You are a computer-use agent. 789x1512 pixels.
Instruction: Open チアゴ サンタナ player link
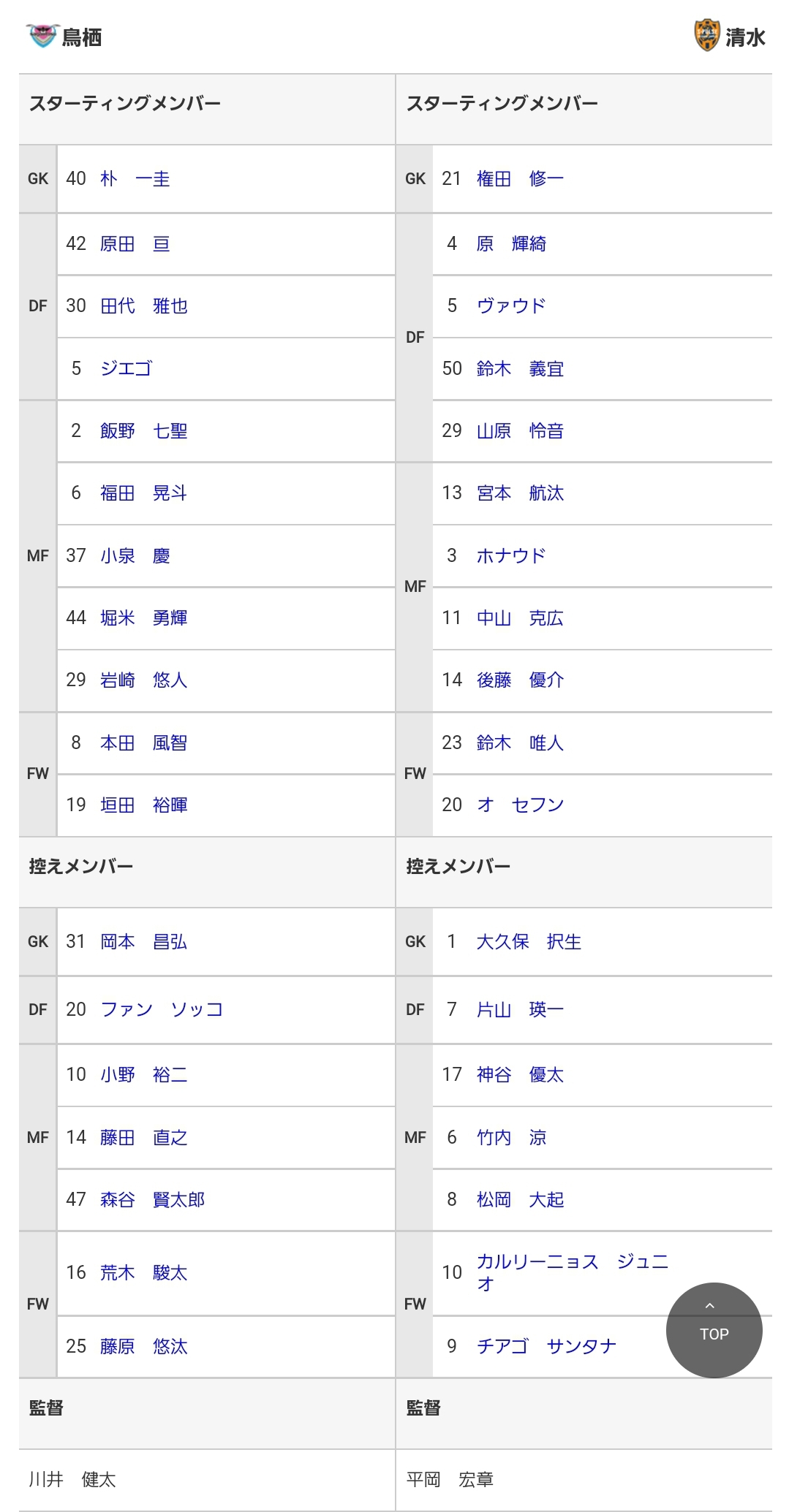pyautogui.click(x=546, y=1346)
